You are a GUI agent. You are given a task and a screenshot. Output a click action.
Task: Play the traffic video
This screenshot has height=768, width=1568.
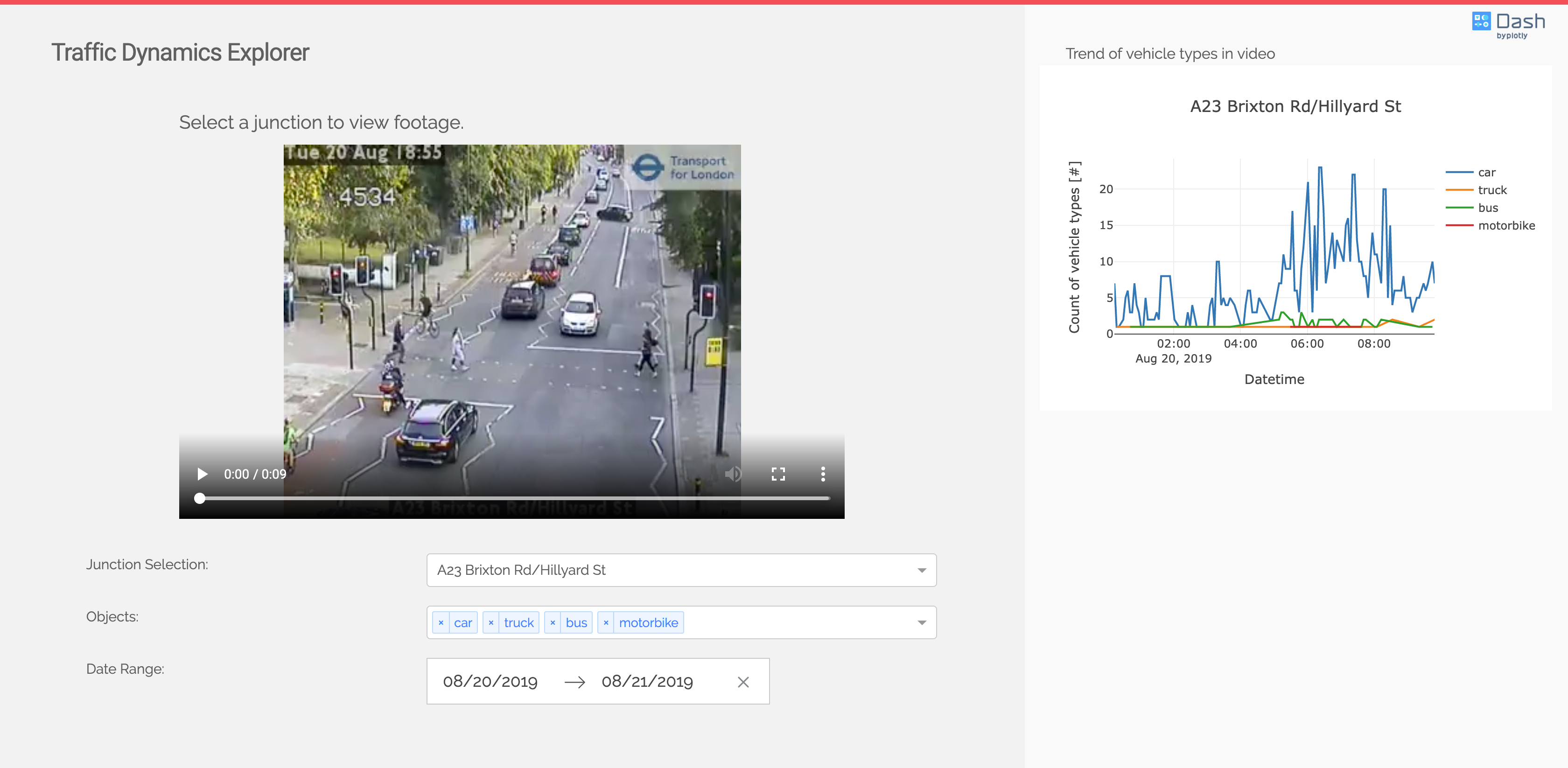(x=202, y=474)
